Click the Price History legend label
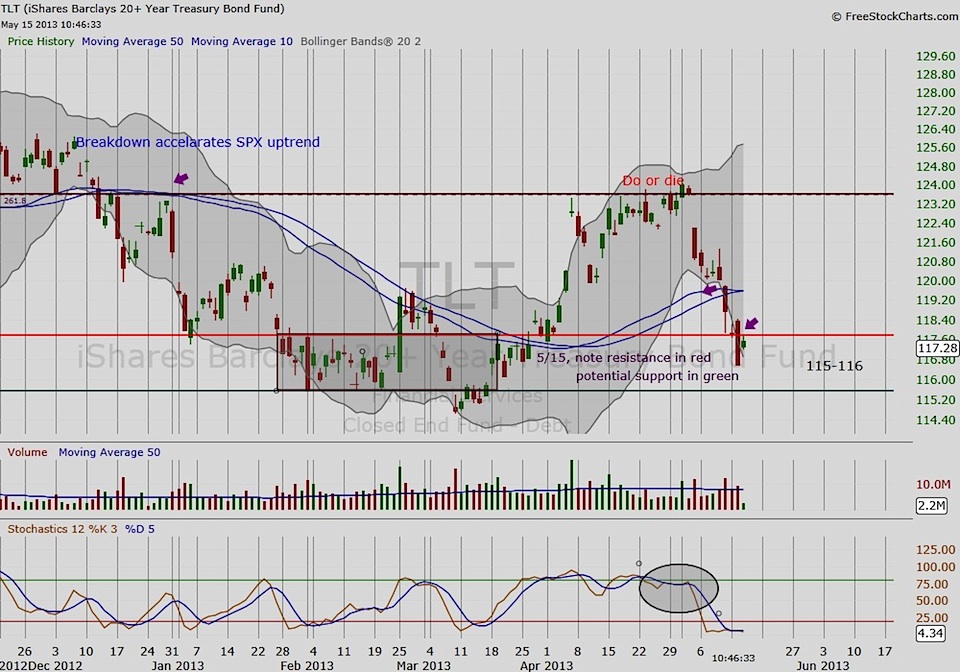 40,42
